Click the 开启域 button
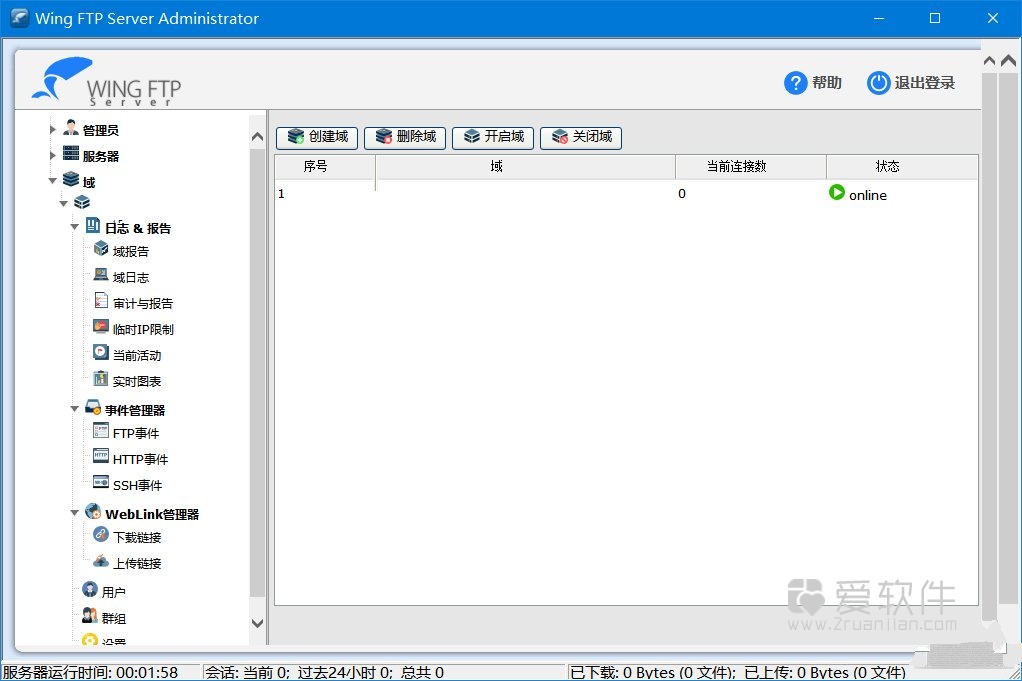 (493, 138)
